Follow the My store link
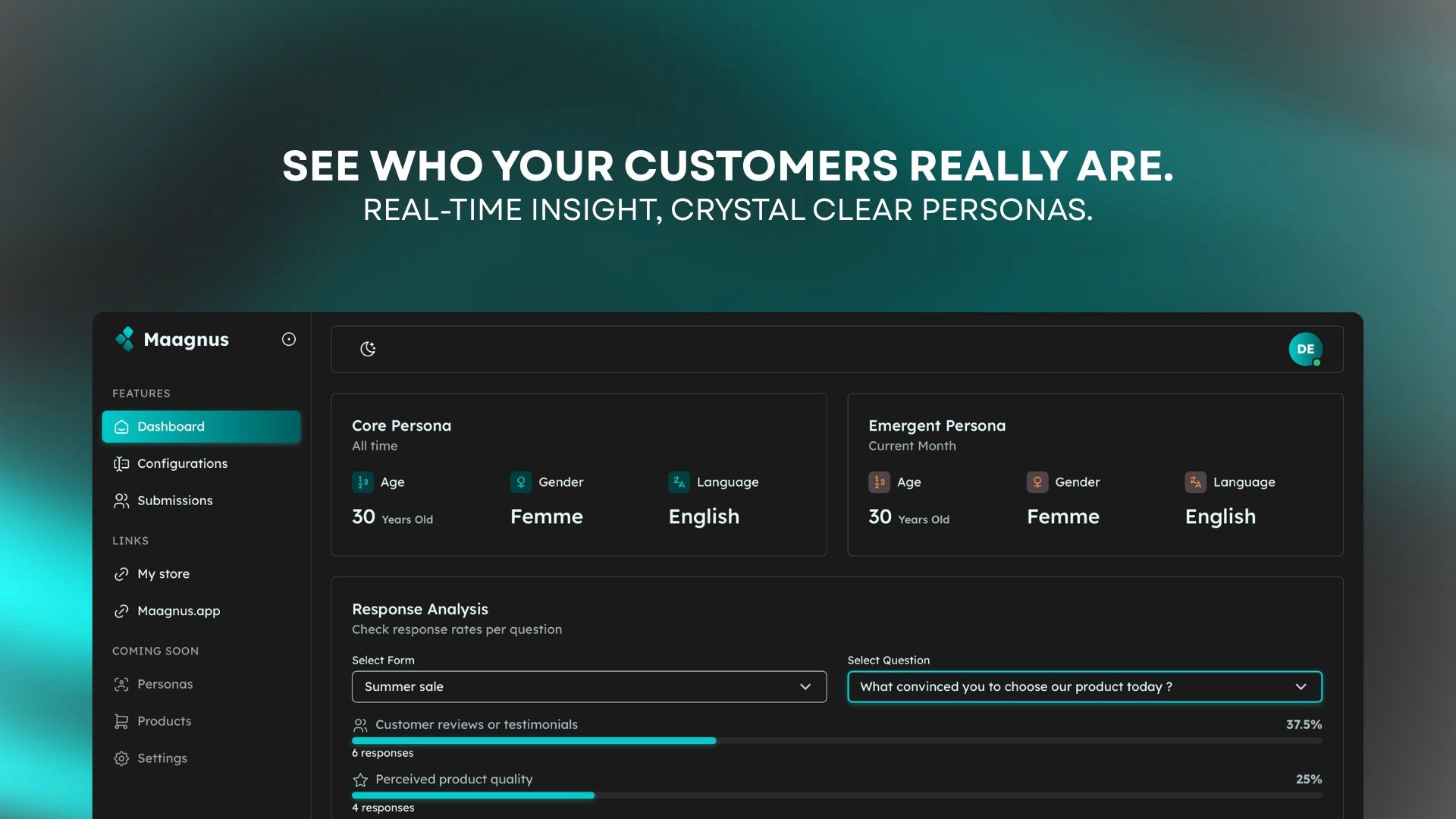Screen dimensions: 1456x819 [163, 574]
